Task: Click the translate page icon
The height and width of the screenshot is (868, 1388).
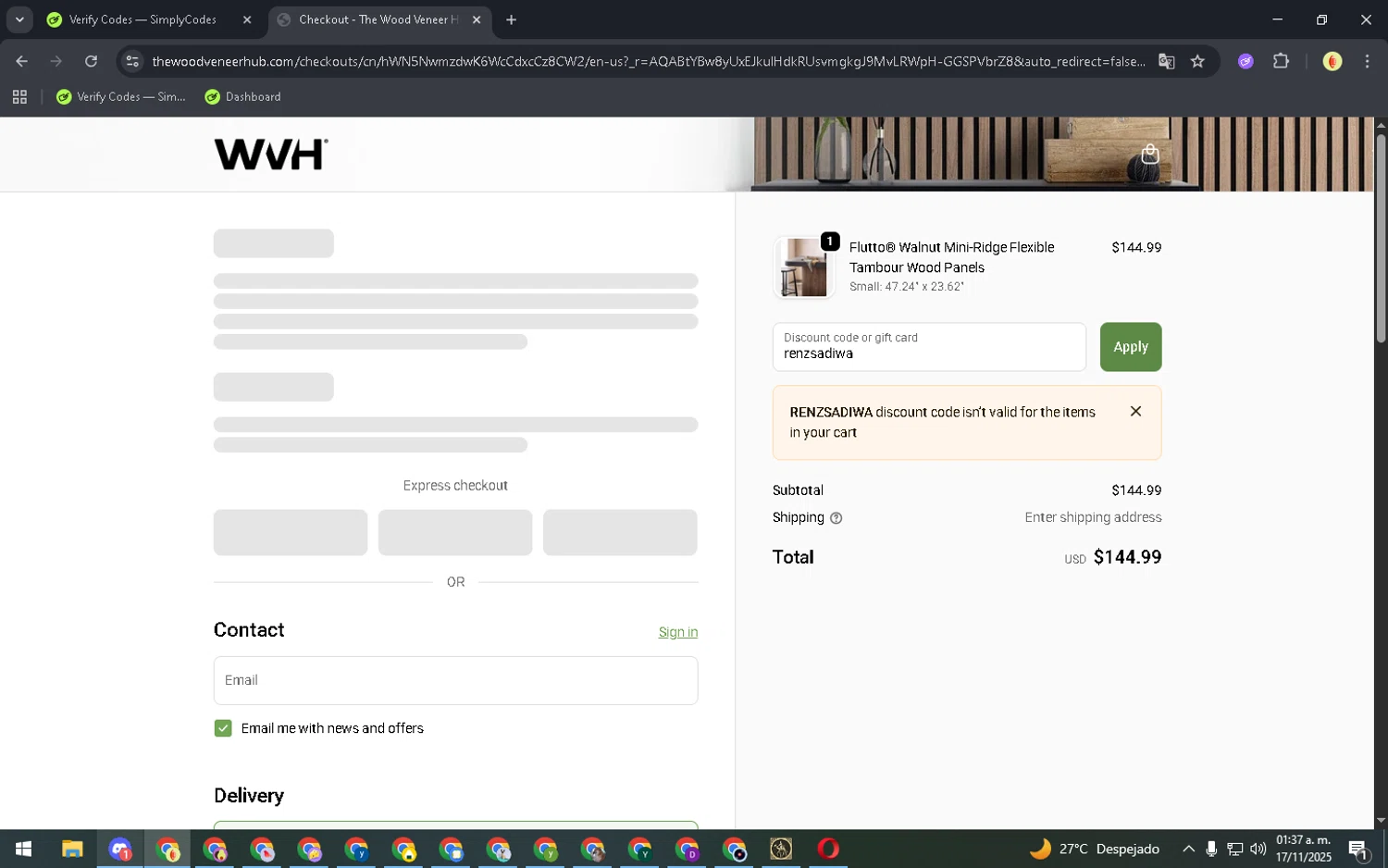Action: (x=1166, y=61)
